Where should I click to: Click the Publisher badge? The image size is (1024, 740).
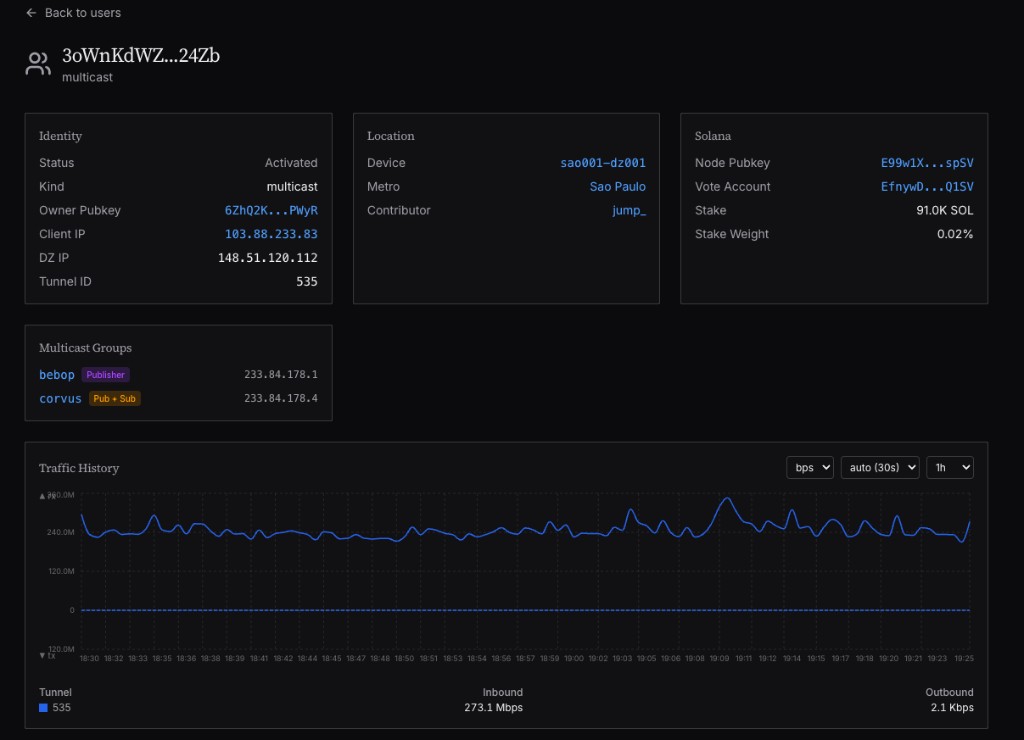pyautogui.click(x=105, y=375)
